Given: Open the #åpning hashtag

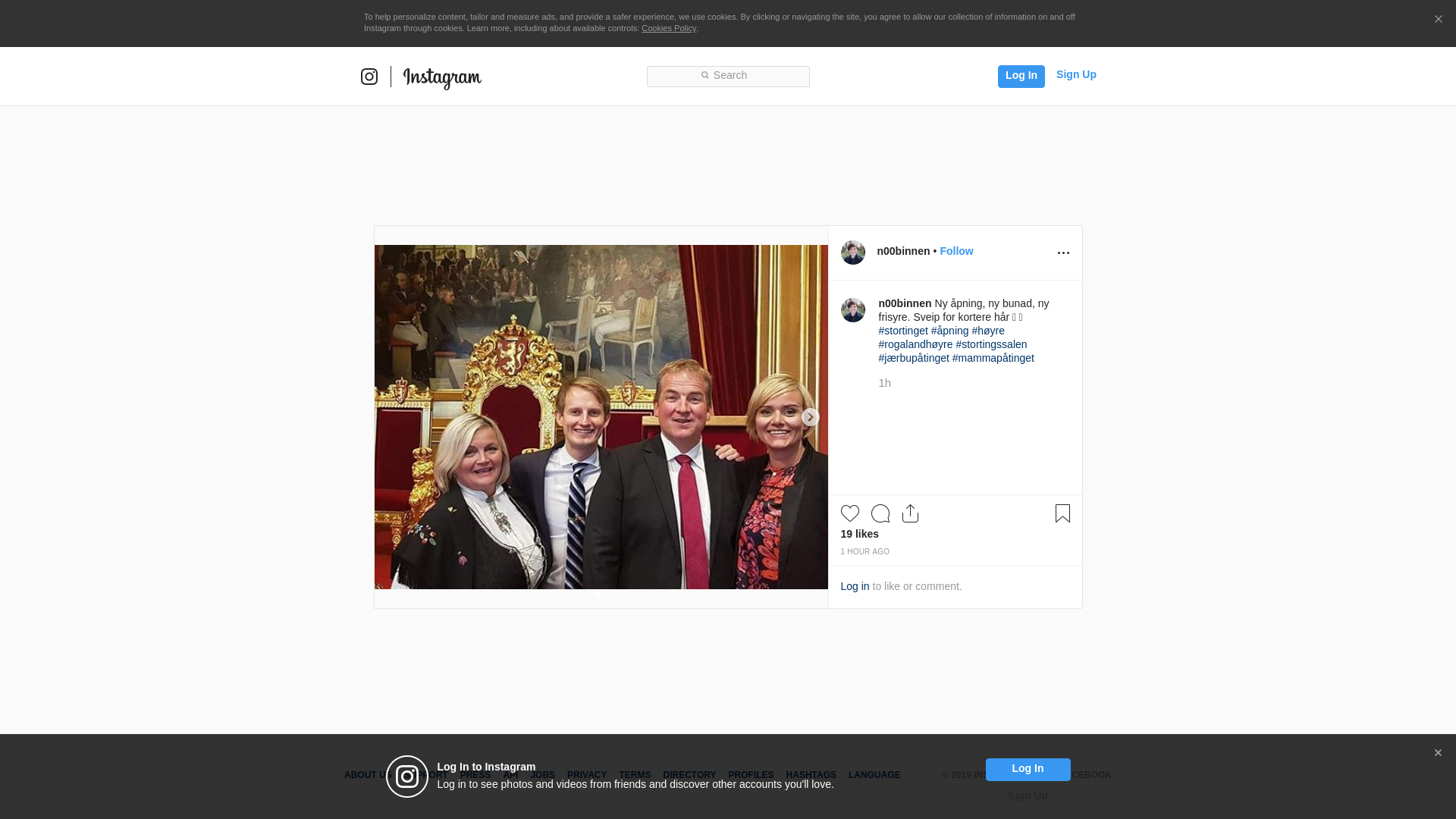Looking at the screenshot, I should coord(949,331).
